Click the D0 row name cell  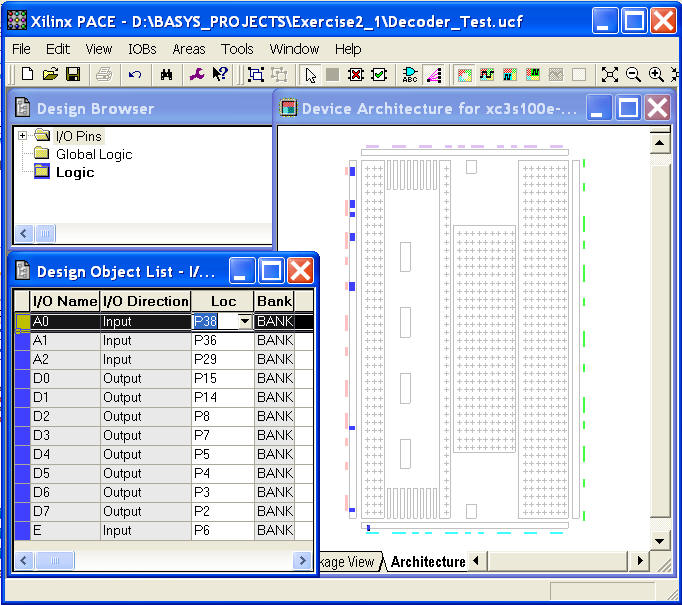pyautogui.click(x=65, y=378)
